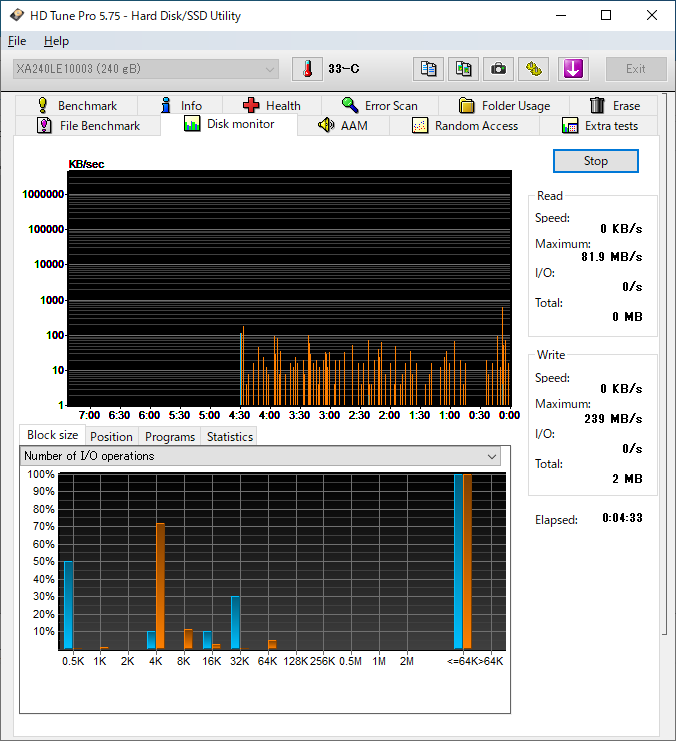Close the HD Tune Pro window
This screenshot has width=676, height=741.
652,15
